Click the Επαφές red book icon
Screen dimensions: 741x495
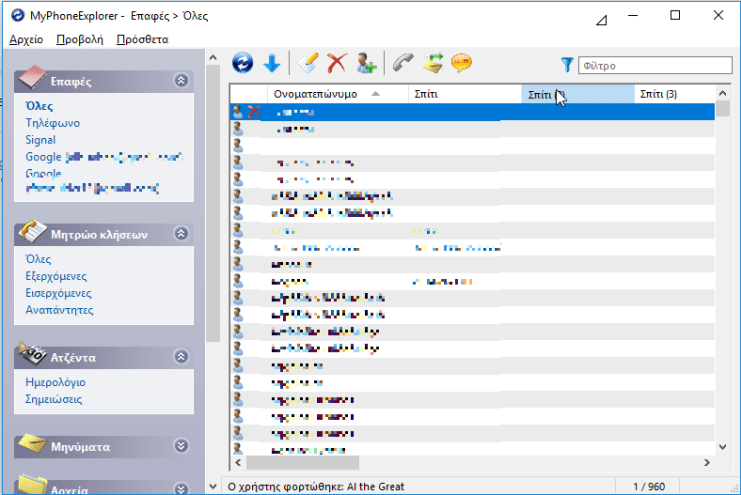tap(33, 78)
